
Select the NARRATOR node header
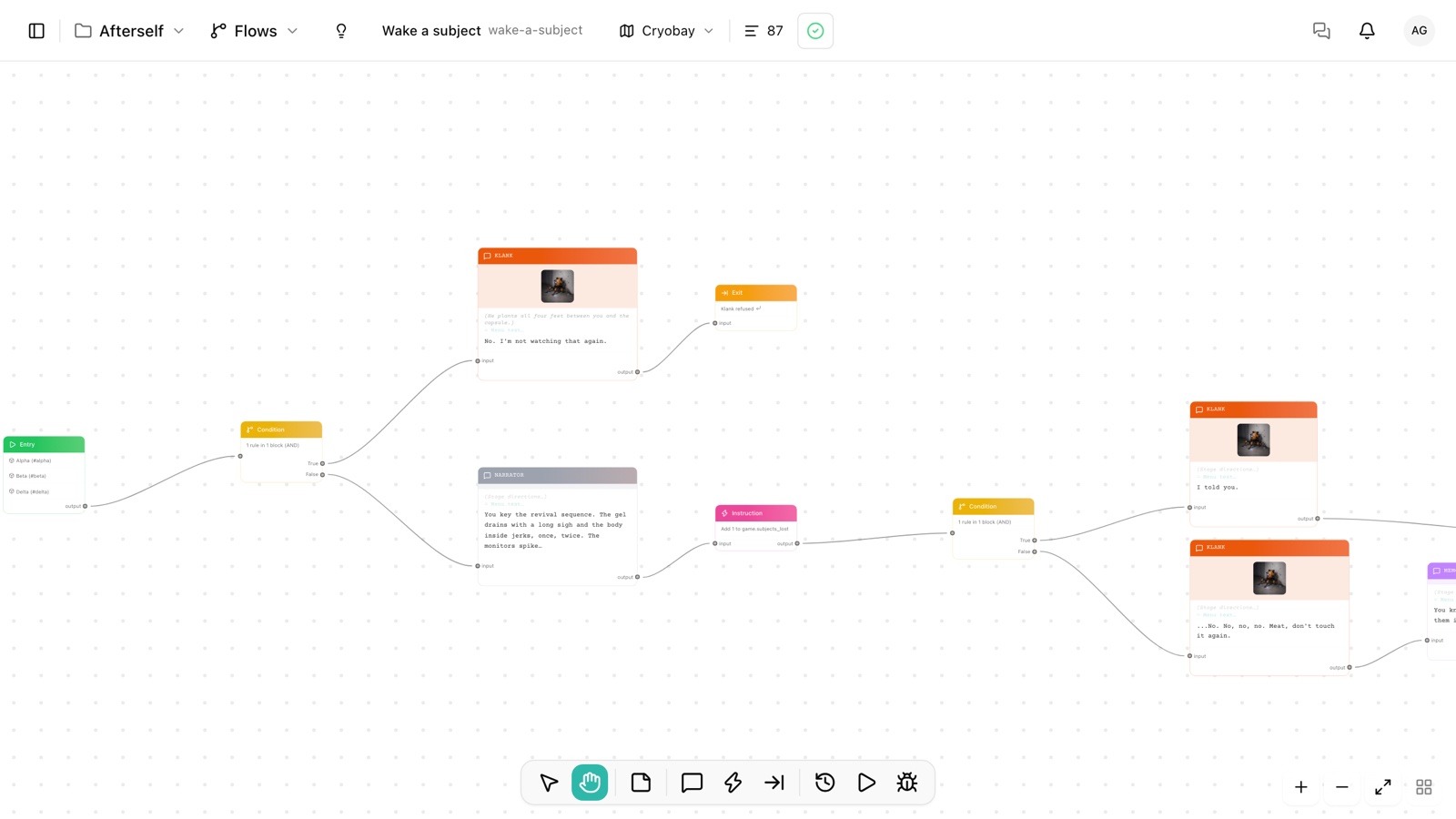point(557,475)
